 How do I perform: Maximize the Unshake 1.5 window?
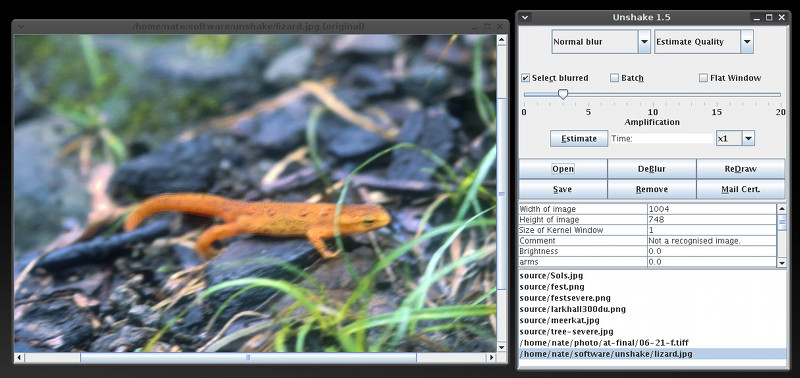click(x=769, y=17)
